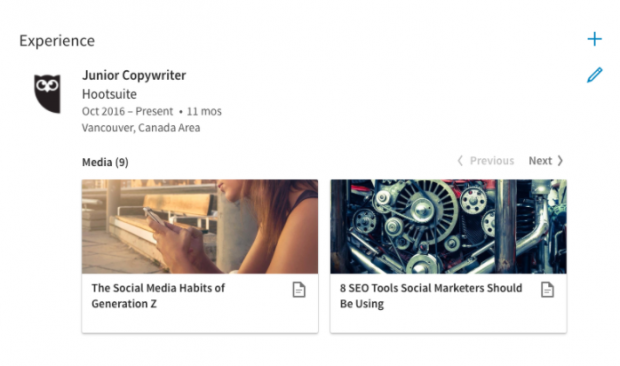Screen dimensions: 620x366
Task: Edit Junior Copywriter position with pencil icon
Action: coord(594,75)
